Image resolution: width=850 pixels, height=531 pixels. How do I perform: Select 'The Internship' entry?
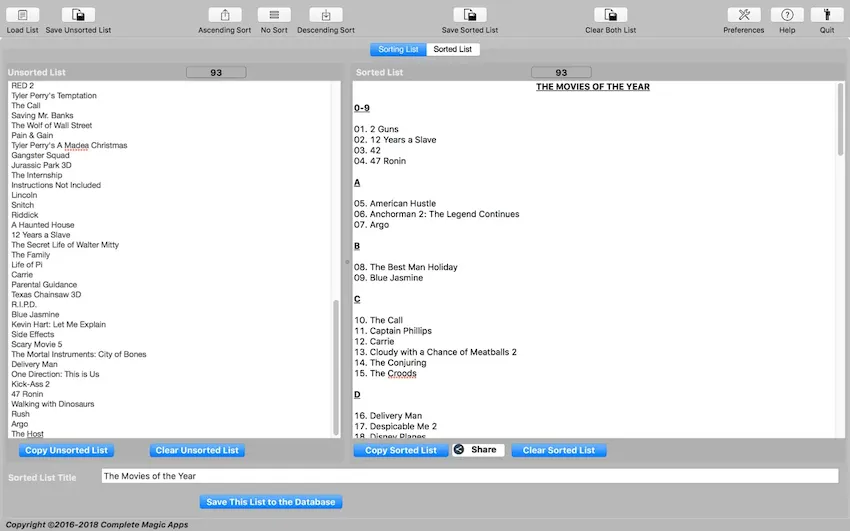click(37, 175)
